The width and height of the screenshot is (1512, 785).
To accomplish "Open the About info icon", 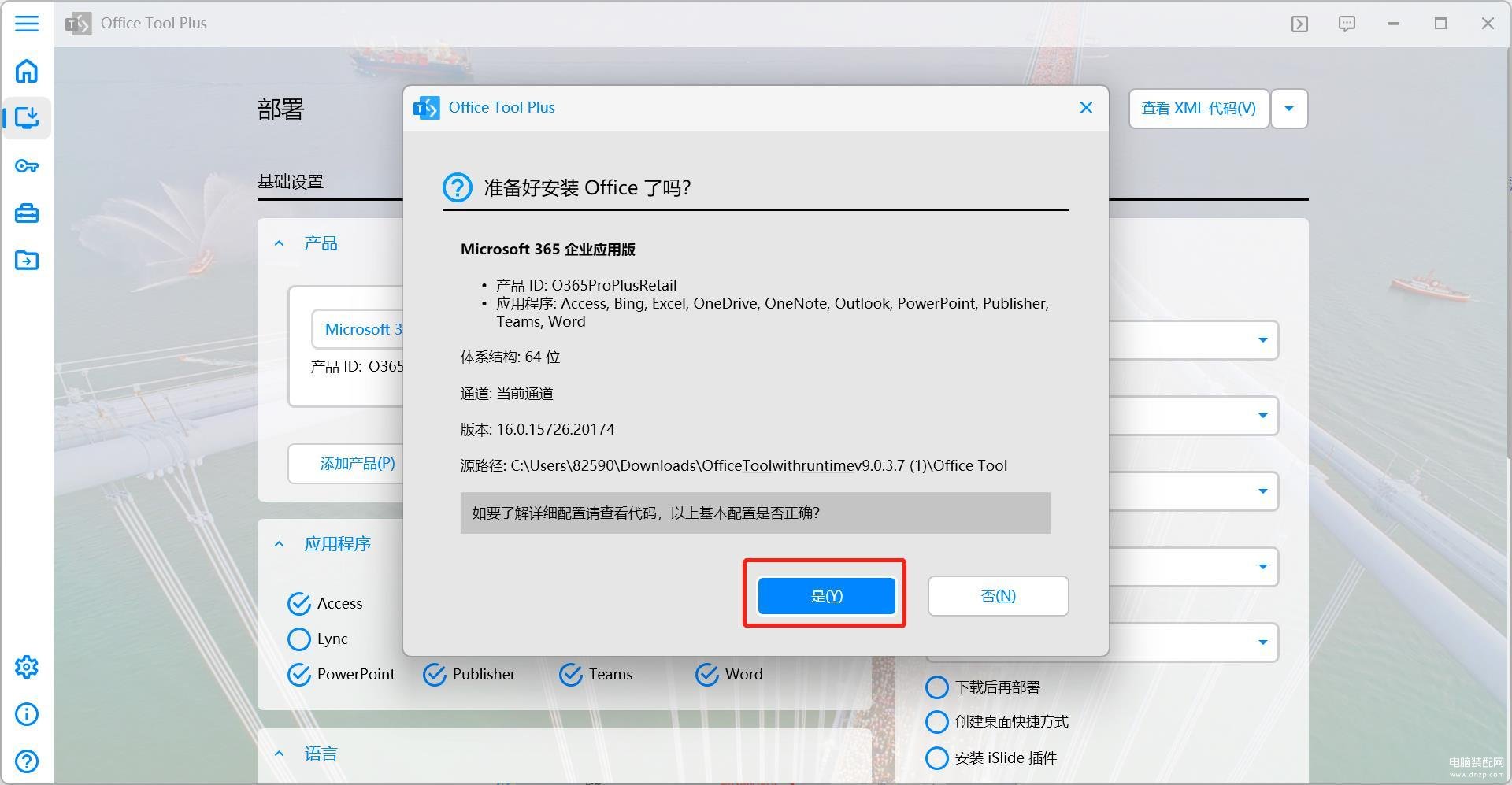I will point(27,714).
